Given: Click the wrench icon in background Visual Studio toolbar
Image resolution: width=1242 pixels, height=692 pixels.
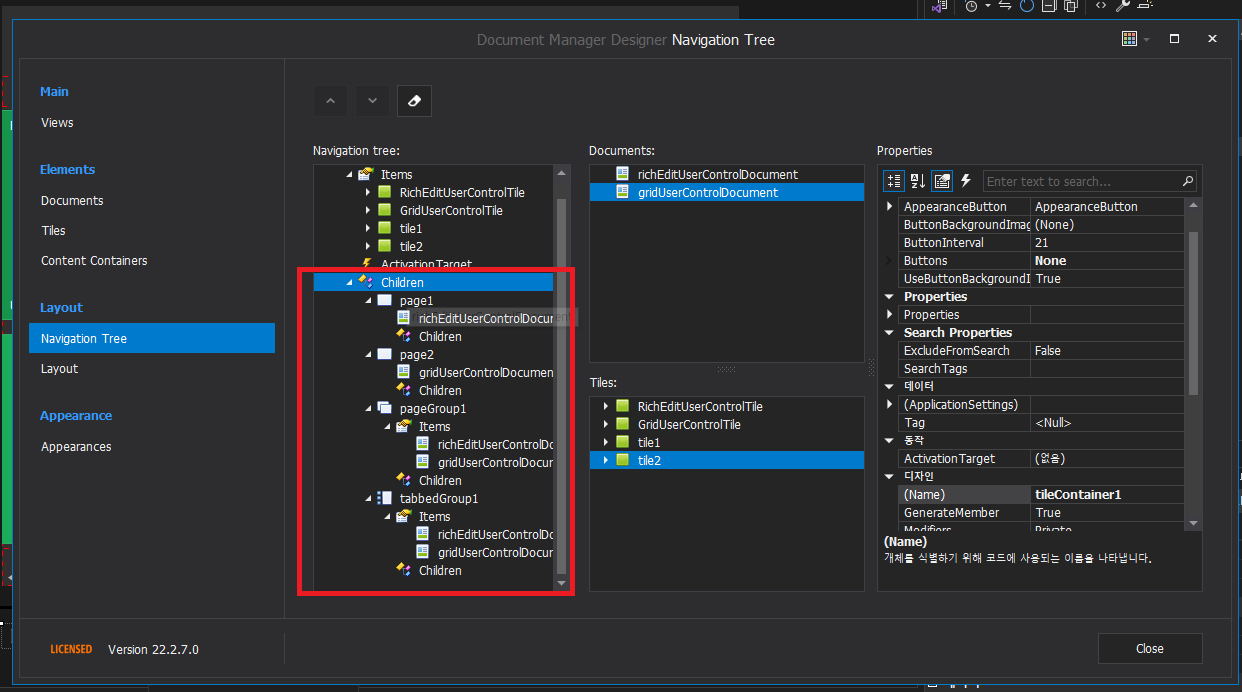Looking at the screenshot, I should tap(1122, 6).
